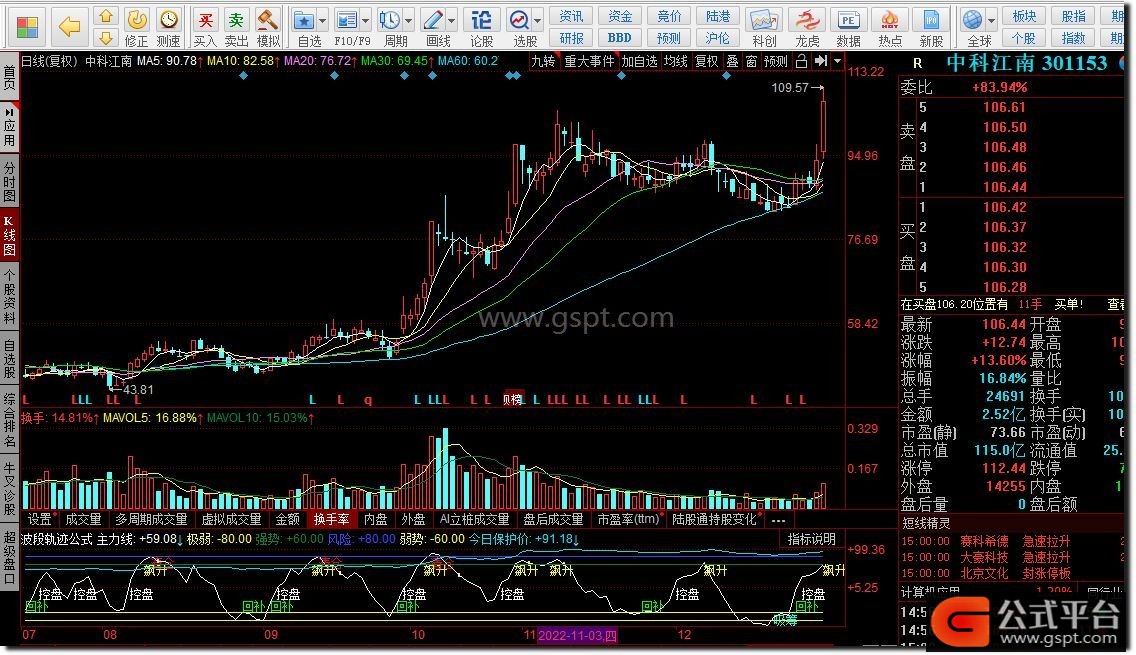Toggle 复权 price adjustment

[x=707, y=62]
